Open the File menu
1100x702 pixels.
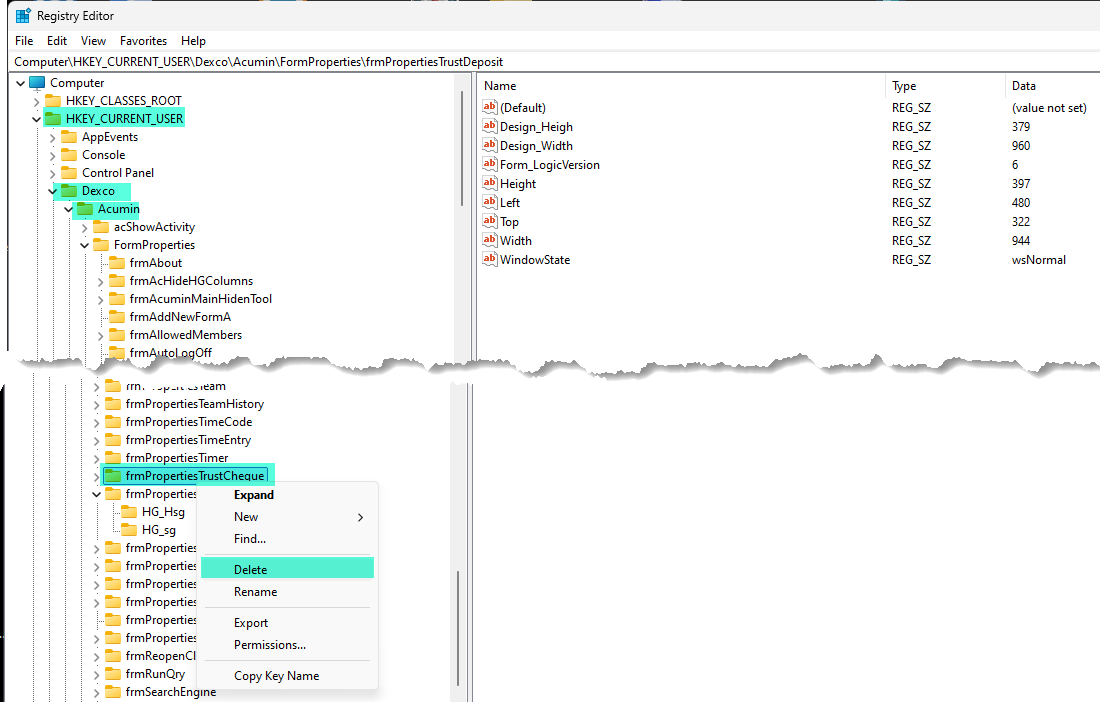click(24, 41)
